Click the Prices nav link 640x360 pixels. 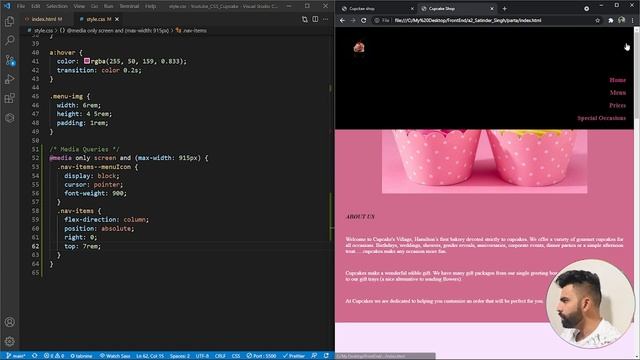coord(618,105)
